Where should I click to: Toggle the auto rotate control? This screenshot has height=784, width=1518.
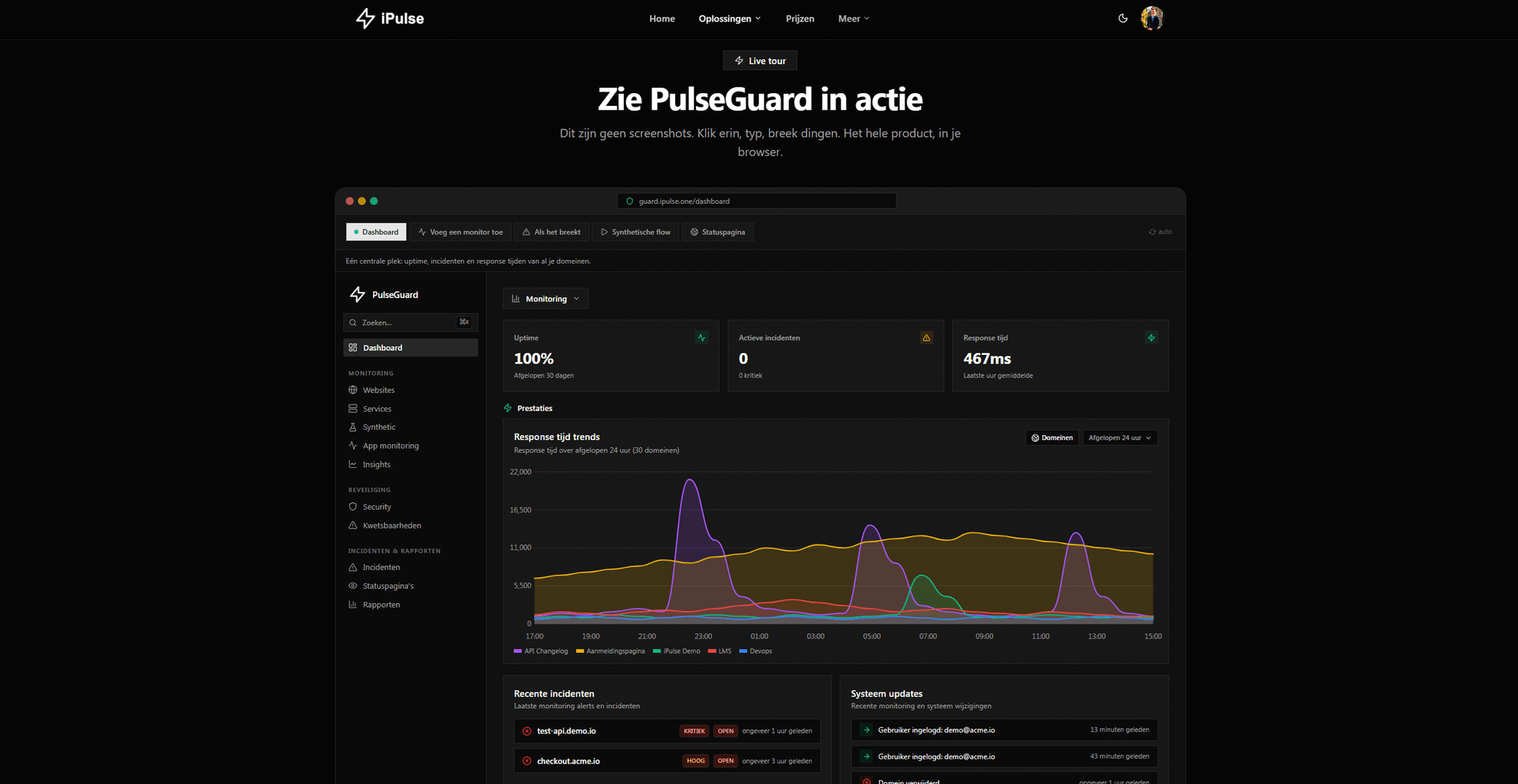[1161, 232]
